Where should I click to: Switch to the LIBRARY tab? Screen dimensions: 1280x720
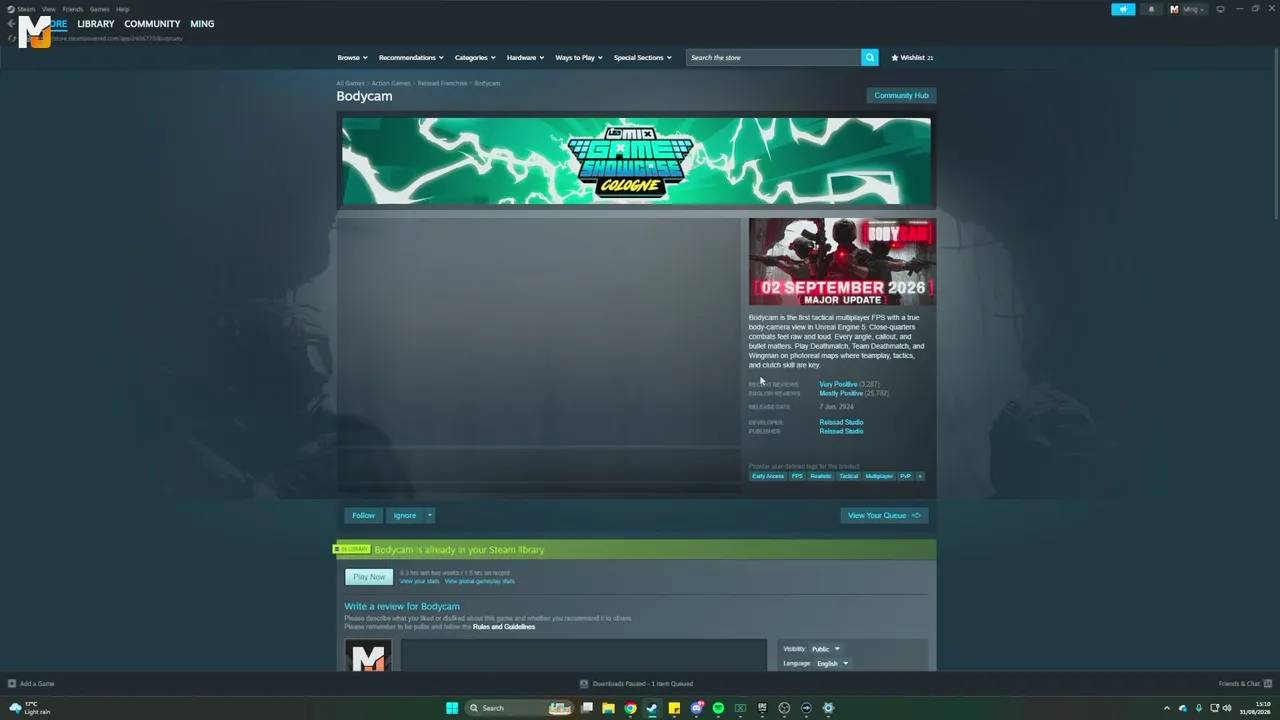coord(96,24)
